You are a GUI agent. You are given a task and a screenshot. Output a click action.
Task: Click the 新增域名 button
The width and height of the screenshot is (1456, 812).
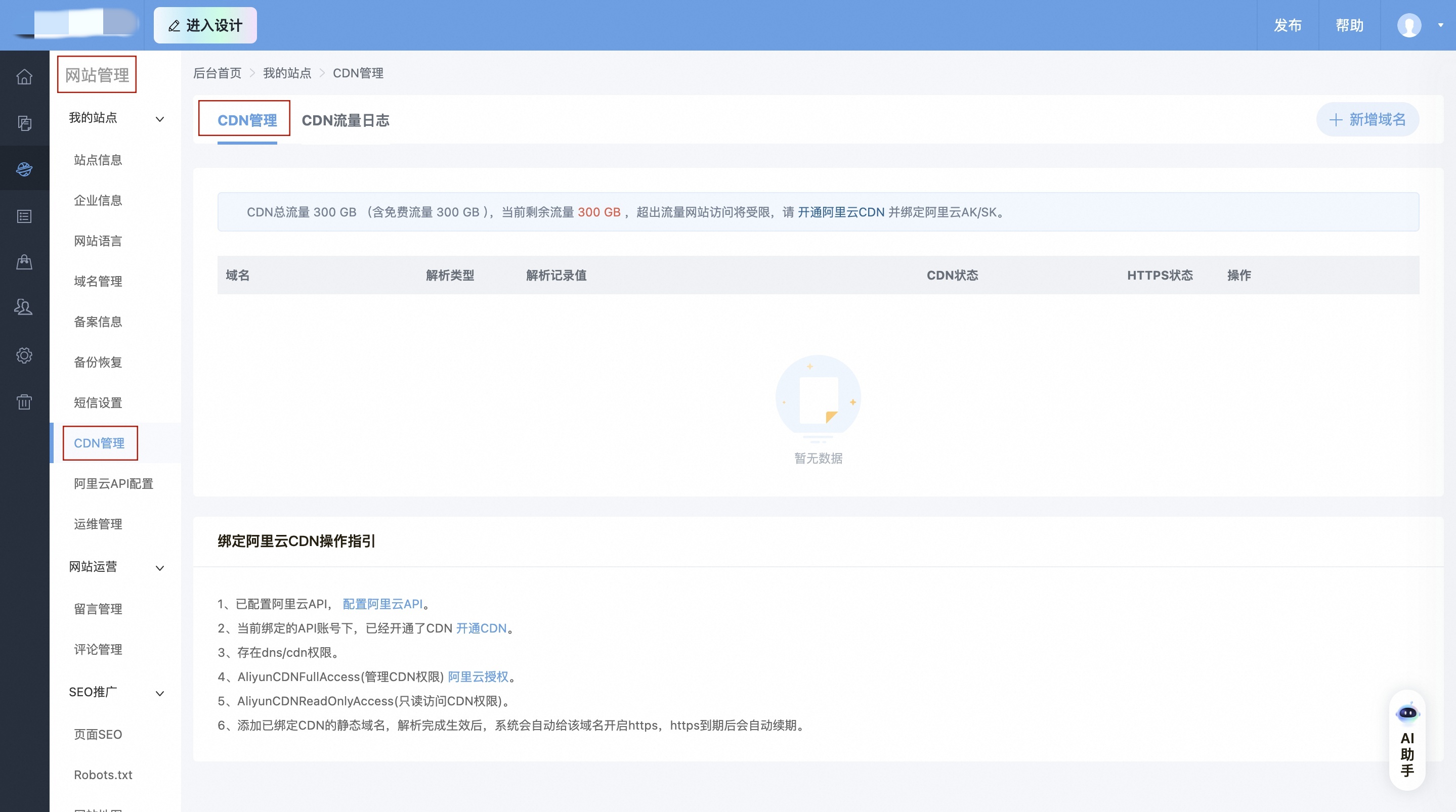tap(1367, 119)
